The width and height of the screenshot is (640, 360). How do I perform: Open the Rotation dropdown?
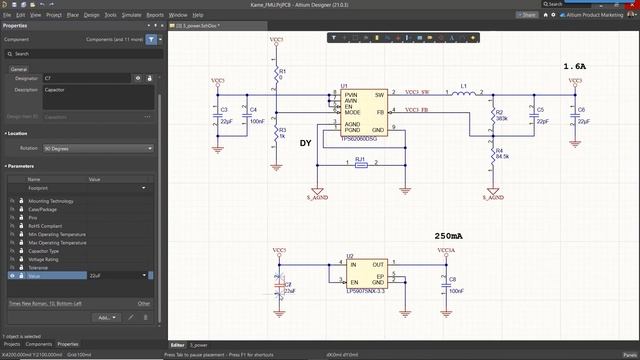[98, 149]
